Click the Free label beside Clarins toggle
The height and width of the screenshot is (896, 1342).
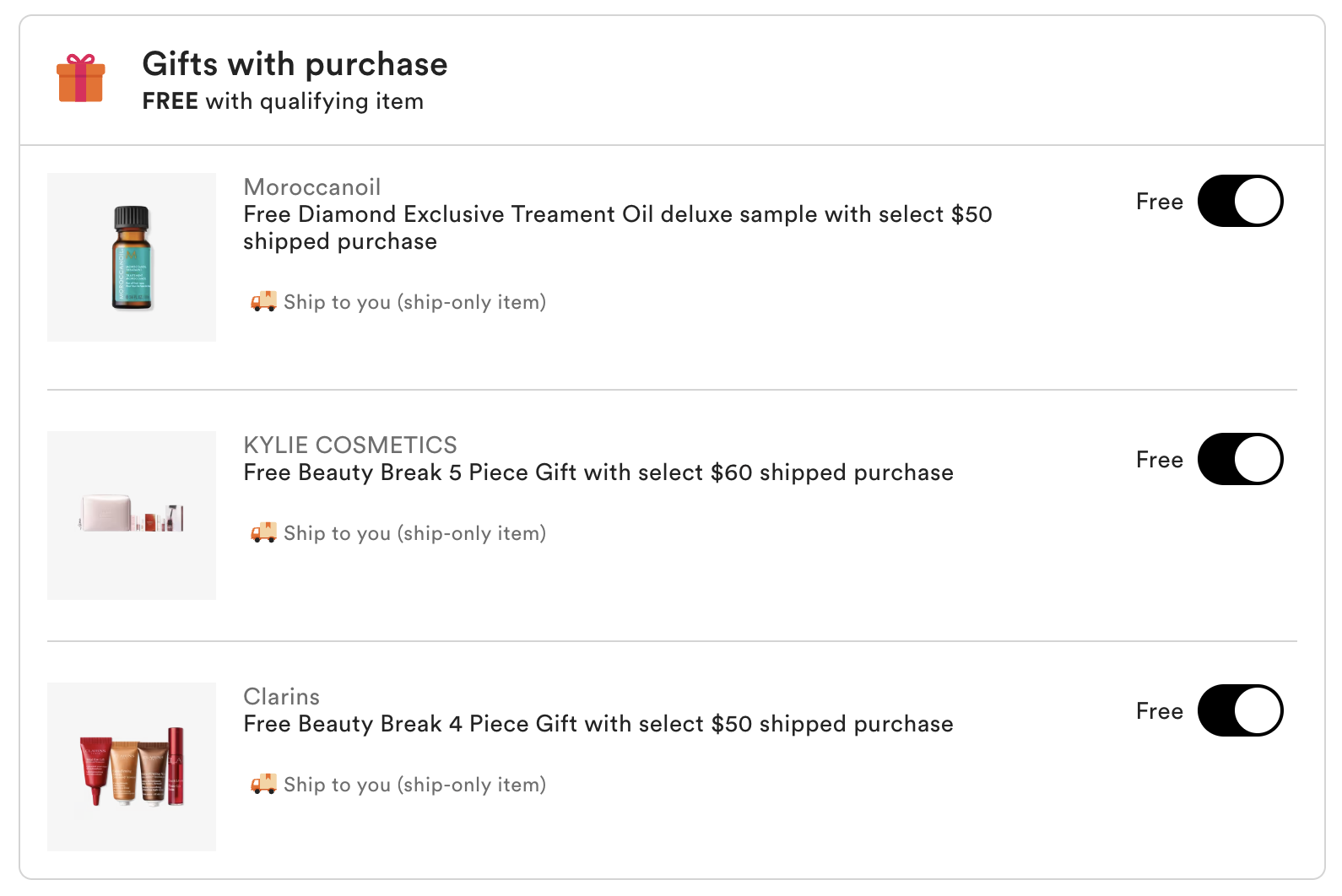point(1160,711)
